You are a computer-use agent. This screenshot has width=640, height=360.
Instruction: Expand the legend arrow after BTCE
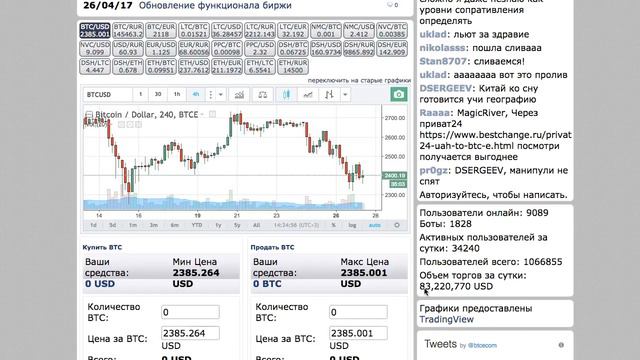[202, 115]
